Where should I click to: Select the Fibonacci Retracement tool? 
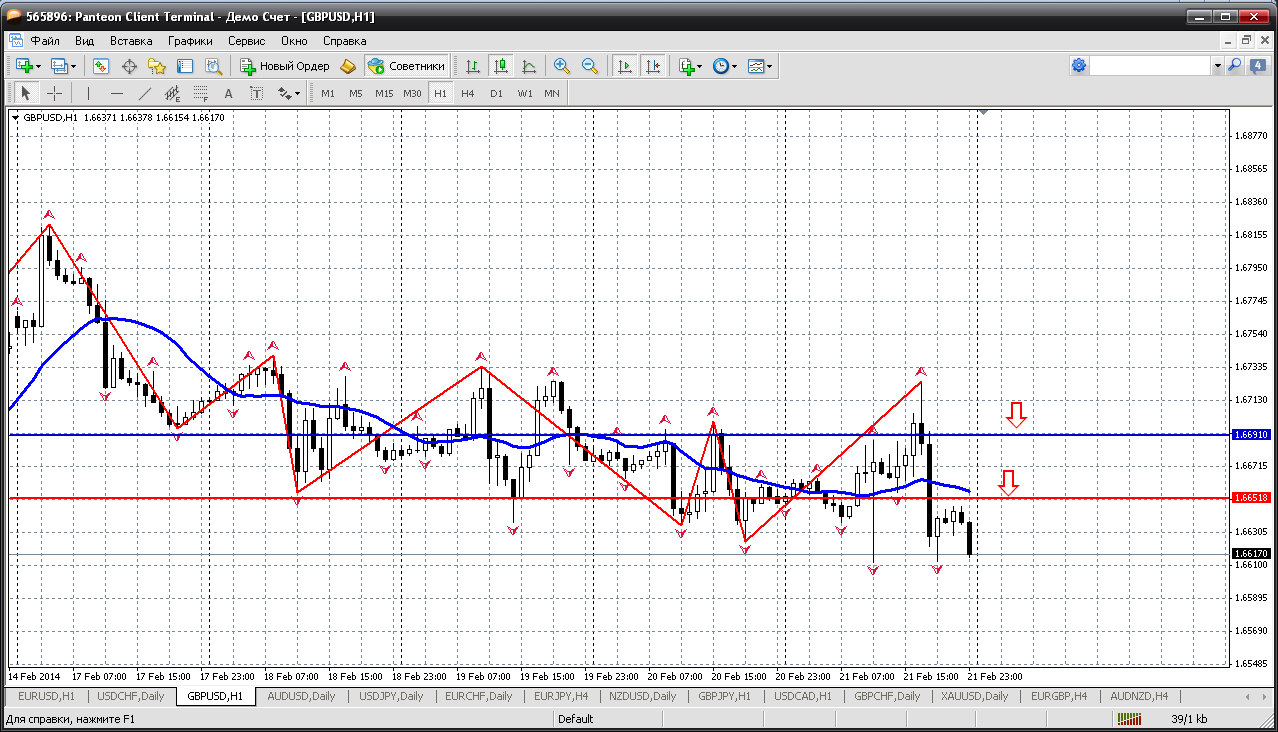click(200, 93)
